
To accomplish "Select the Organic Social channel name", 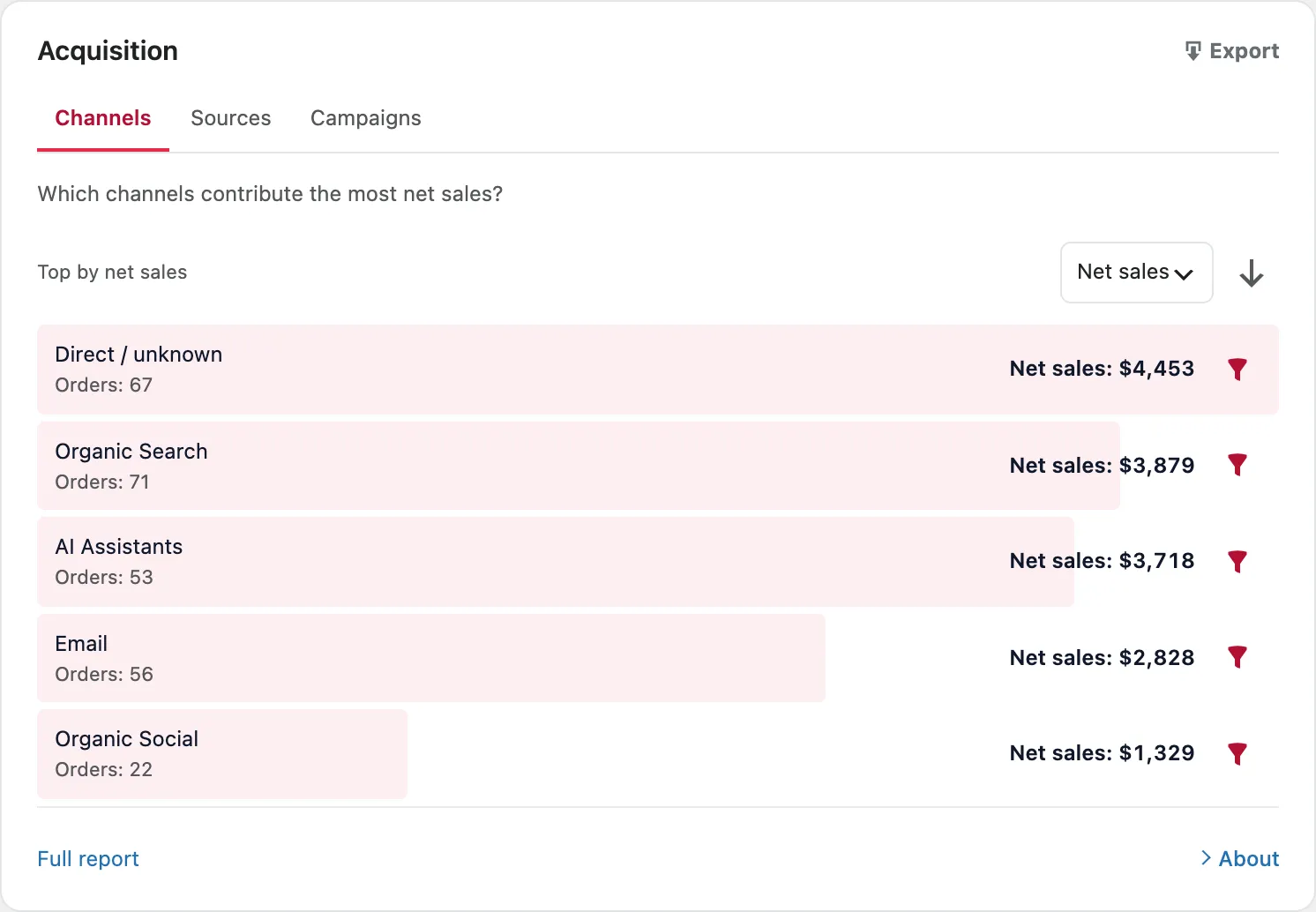I will 127,738.
